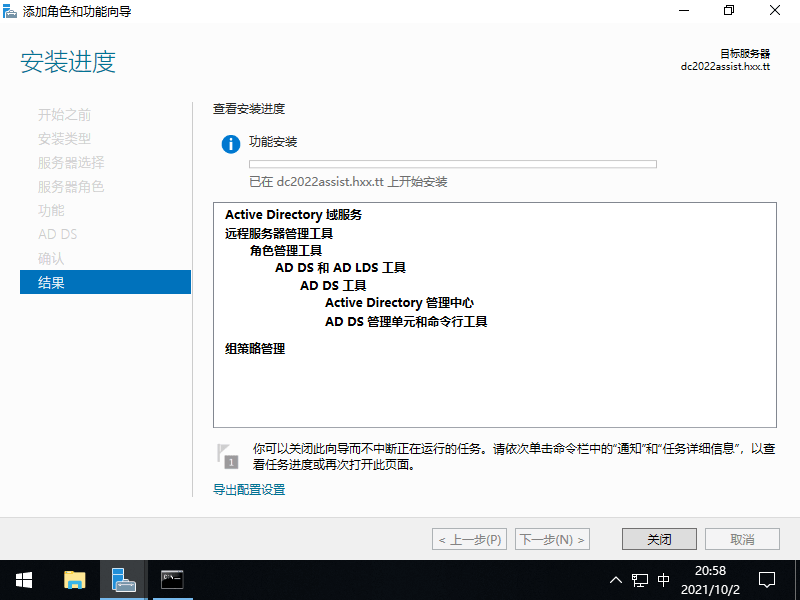Click AD DS 管理单元和命令行工具 entry

[406, 322]
